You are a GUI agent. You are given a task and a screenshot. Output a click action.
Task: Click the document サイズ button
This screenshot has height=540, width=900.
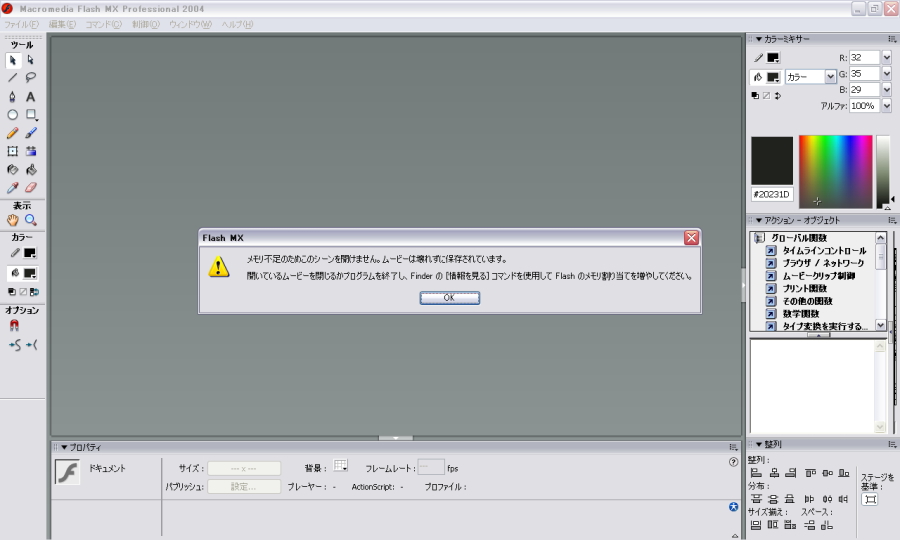(244, 468)
